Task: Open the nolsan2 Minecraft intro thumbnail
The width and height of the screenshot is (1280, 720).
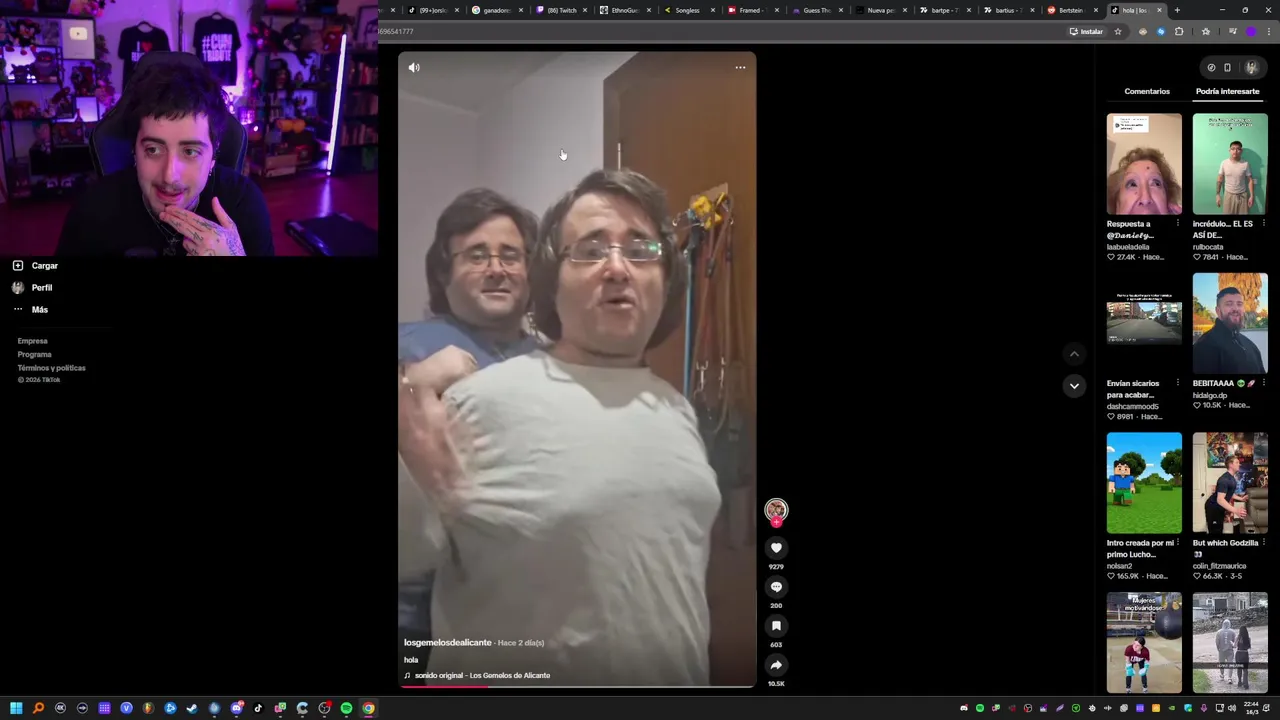Action: (x=1144, y=483)
